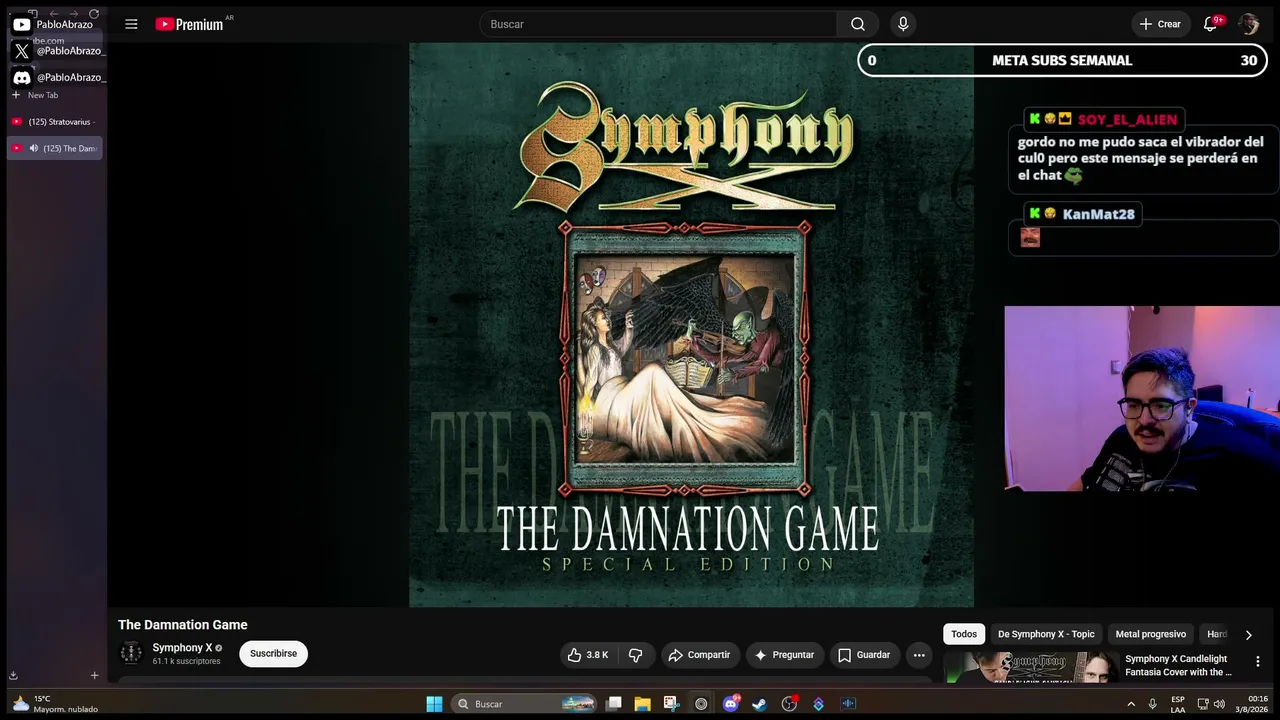The height and width of the screenshot is (720, 1280).
Task: Open the Windows Start menu
Action: click(x=434, y=704)
